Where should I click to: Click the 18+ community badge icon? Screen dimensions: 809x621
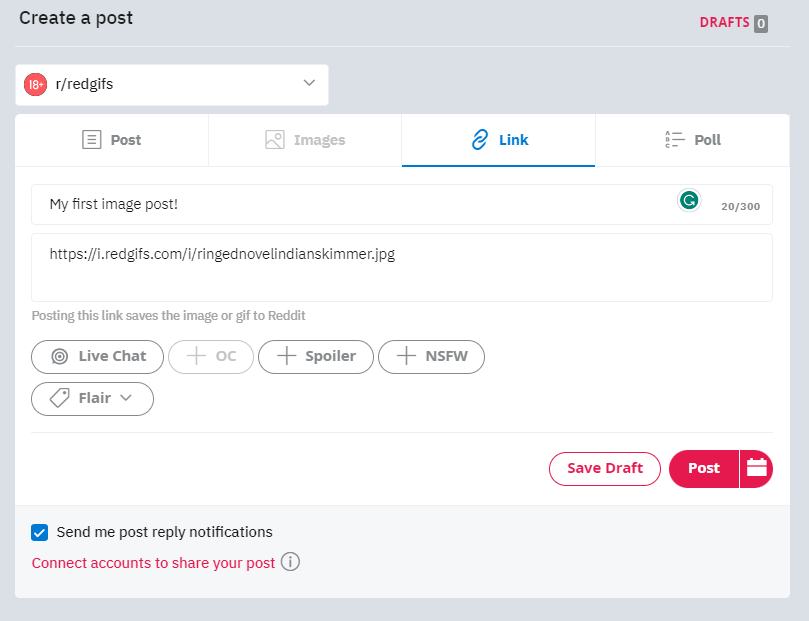click(36, 84)
